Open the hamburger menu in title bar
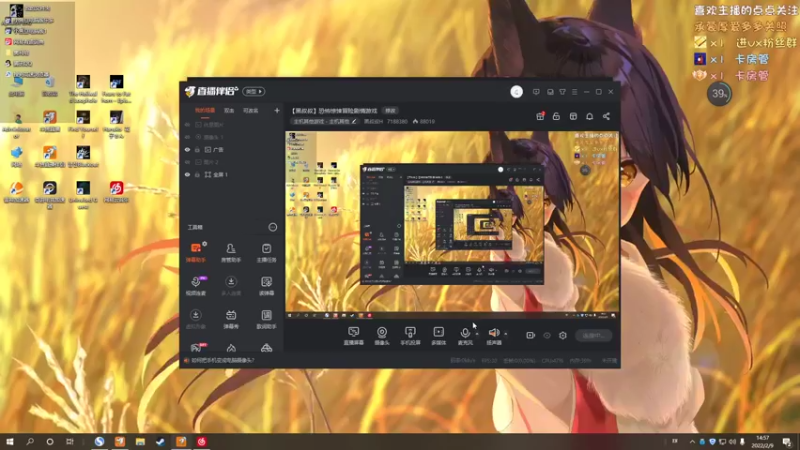800x450 pixels. click(x=574, y=92)
